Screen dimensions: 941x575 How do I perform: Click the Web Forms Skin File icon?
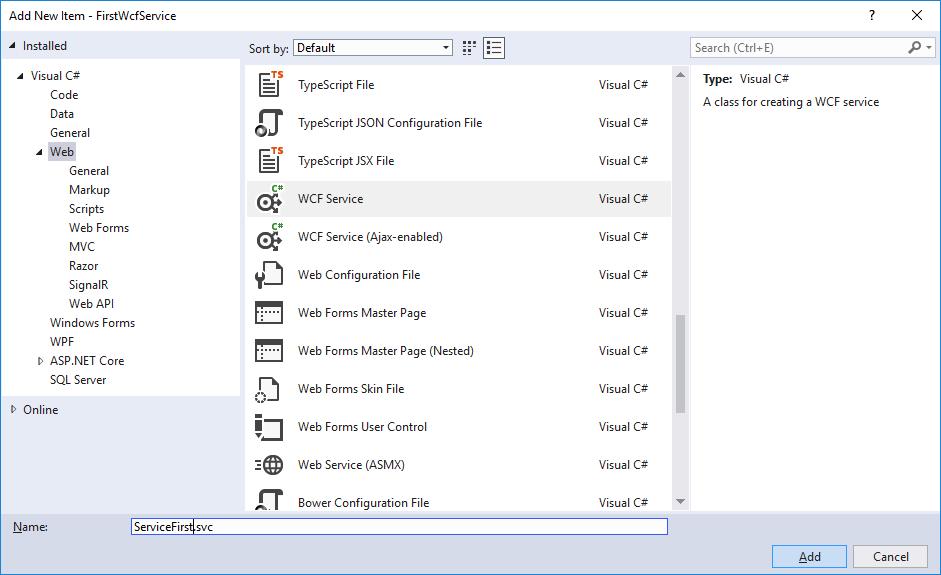(x=268, y=389)
